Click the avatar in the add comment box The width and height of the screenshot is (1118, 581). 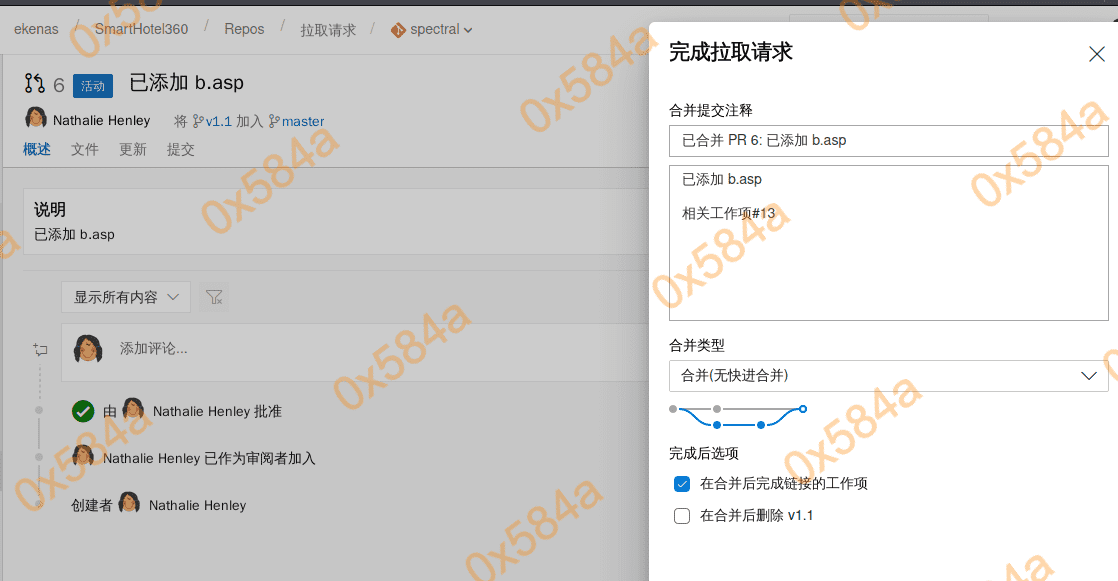[88, 349]
